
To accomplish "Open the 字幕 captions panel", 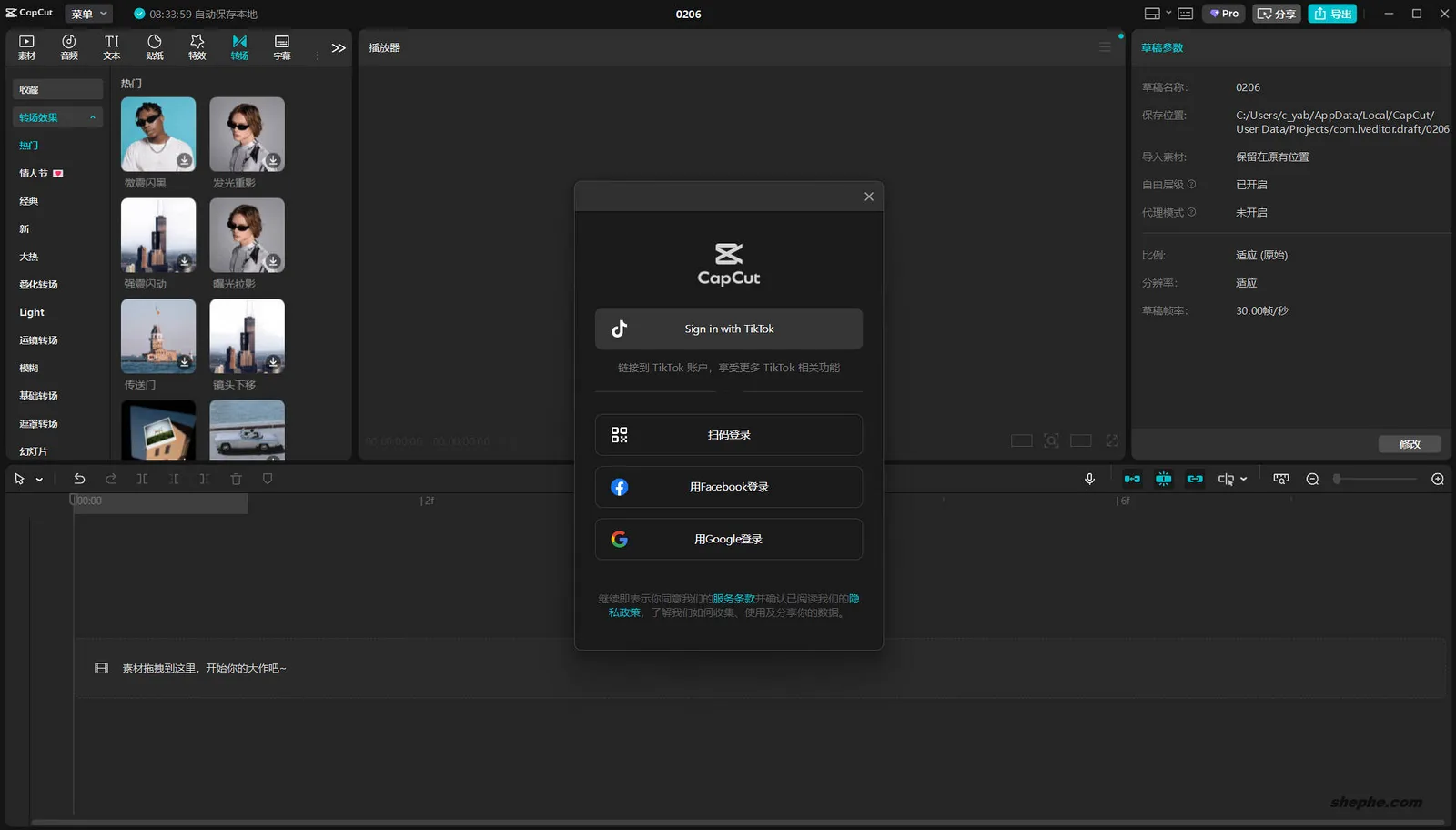I will 282,46.
